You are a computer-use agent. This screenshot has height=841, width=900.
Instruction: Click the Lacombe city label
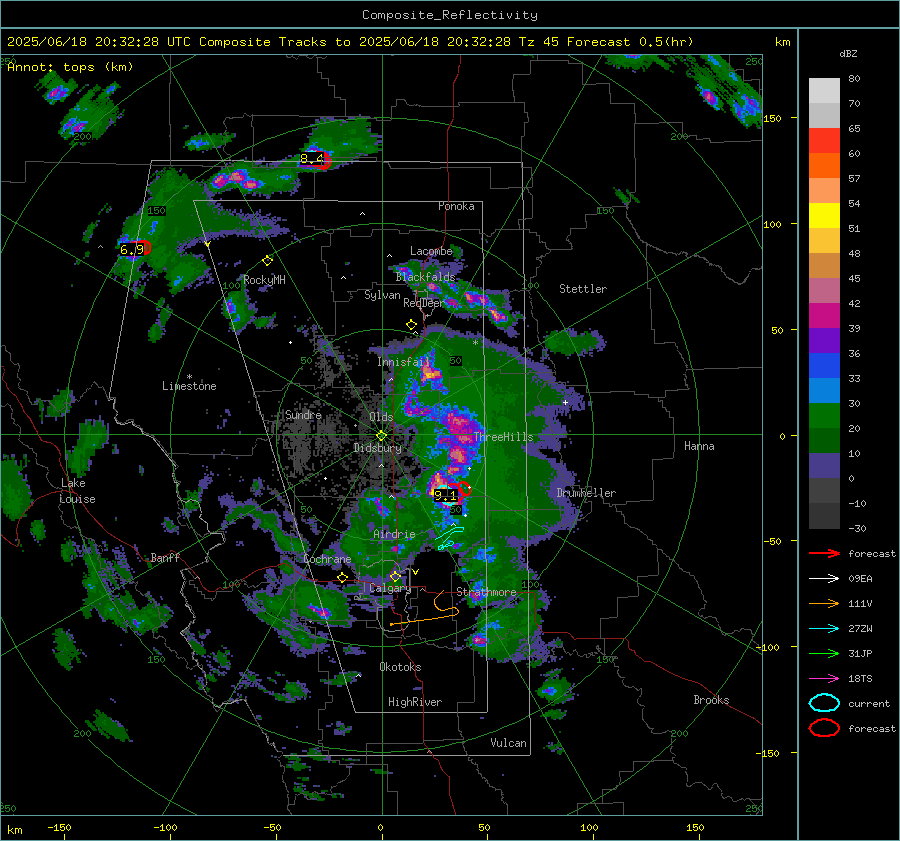(431, 251)
